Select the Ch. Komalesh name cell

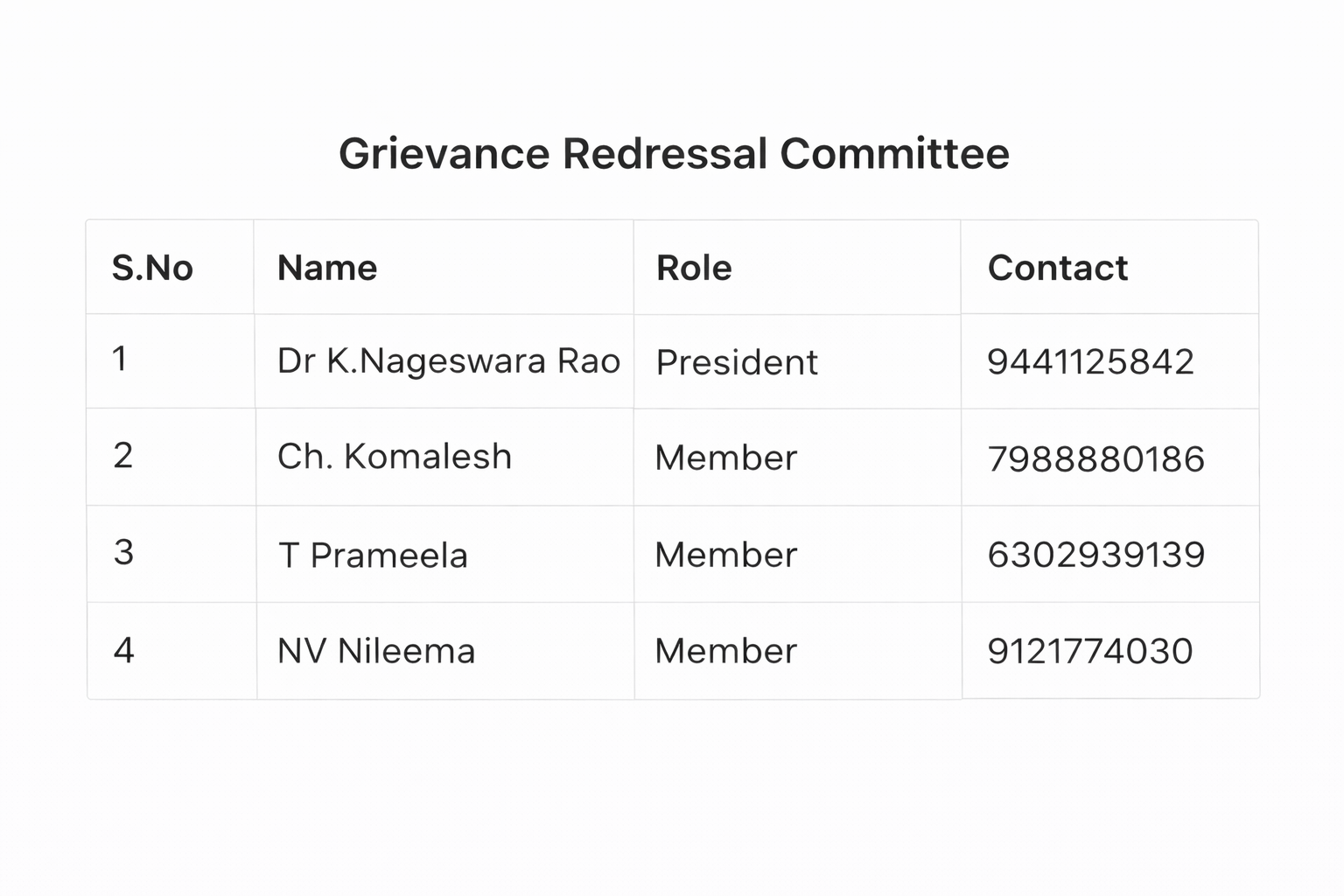(394, 457)
